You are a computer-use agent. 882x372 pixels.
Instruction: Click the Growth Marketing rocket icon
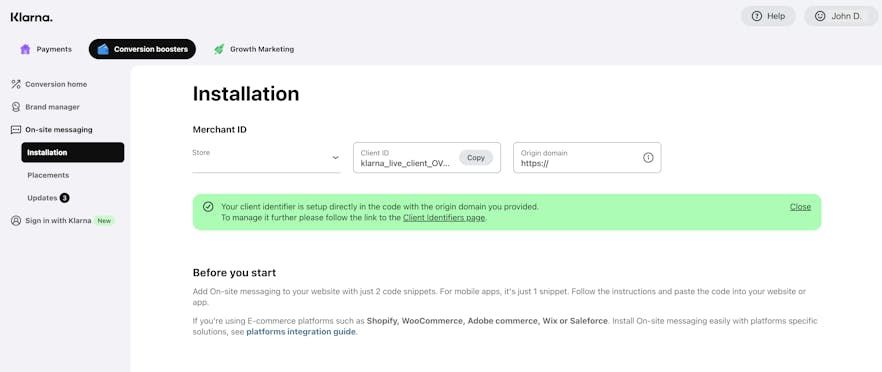pyautogui.click(x=219, y=49)
